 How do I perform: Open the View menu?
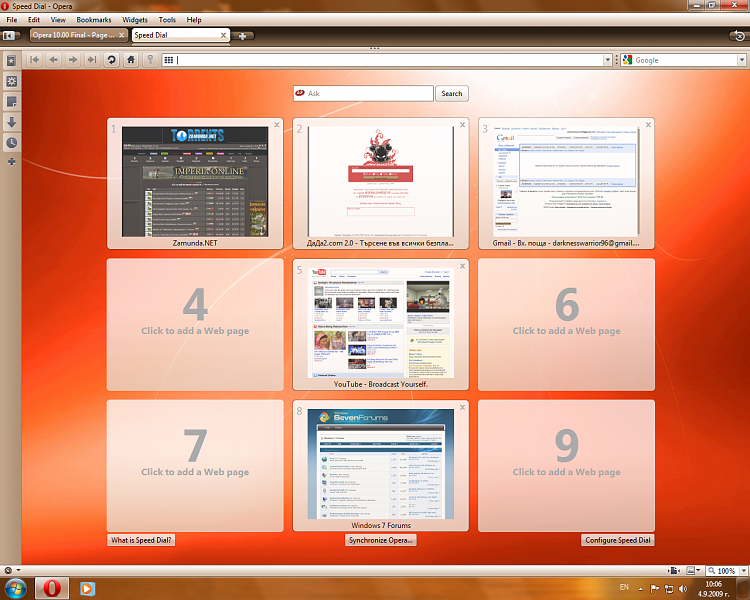click(58, 20)
